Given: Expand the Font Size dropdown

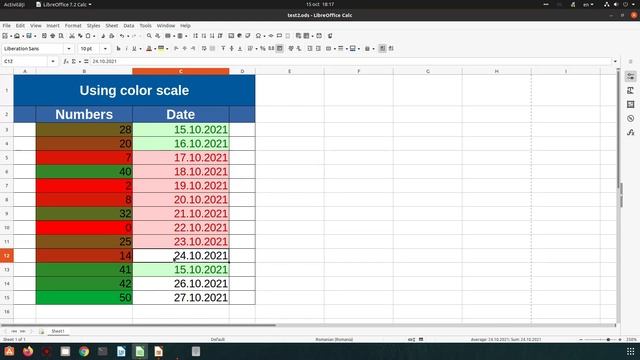Looking at the screenshot, I should (105, 49).
